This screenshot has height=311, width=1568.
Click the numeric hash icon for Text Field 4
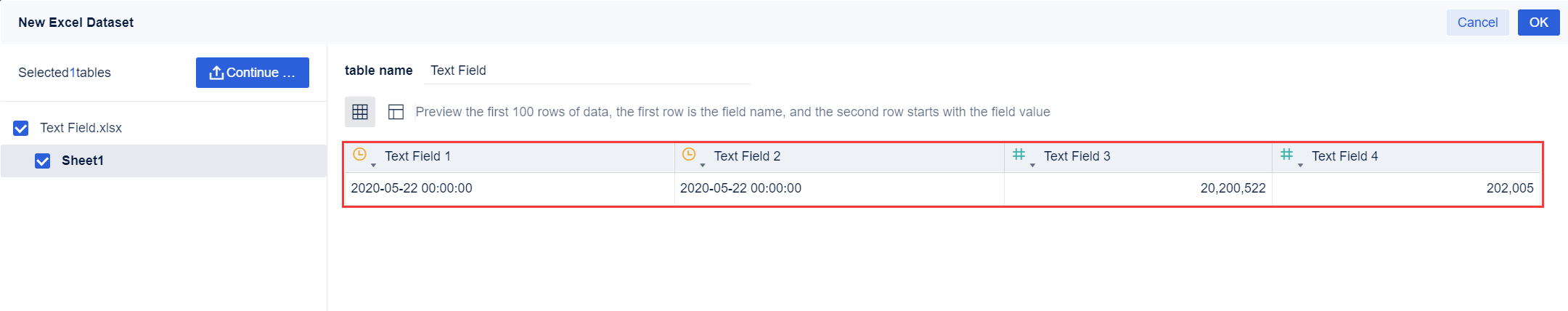1287,154
